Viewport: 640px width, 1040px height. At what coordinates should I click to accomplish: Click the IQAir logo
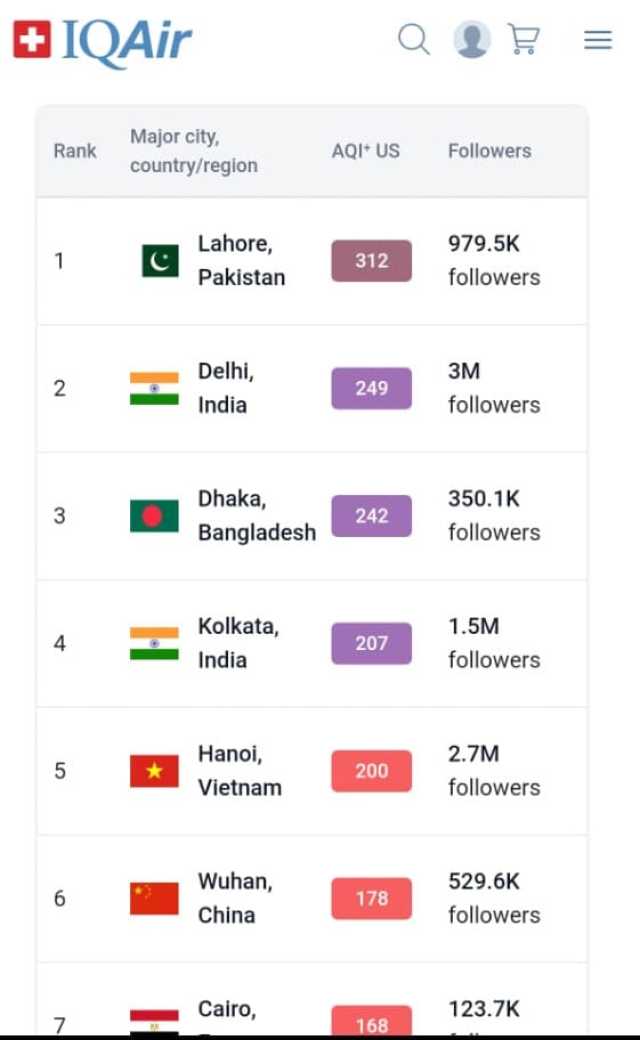[x=101, y=40]
